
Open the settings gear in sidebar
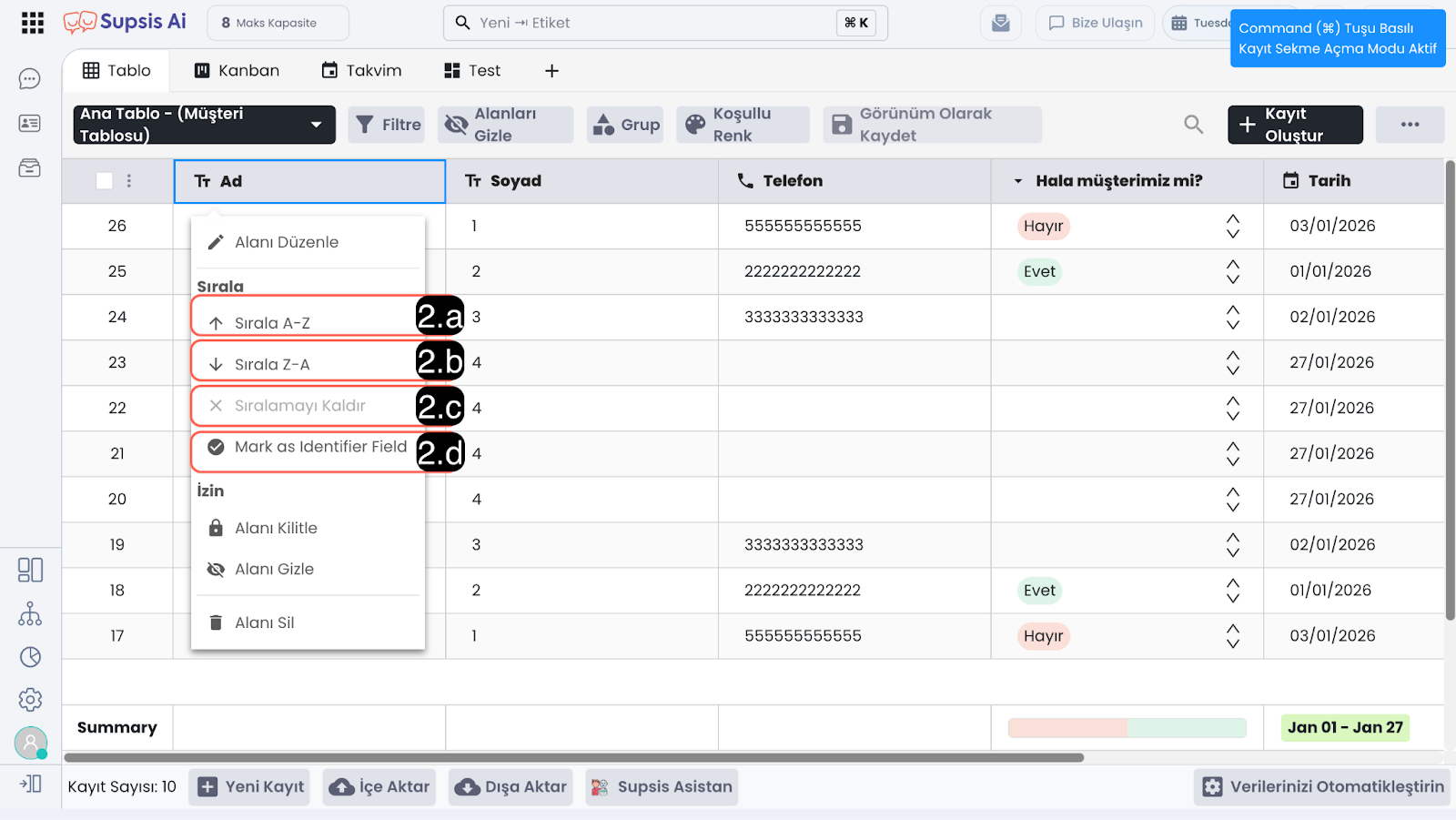click(30, 699)
